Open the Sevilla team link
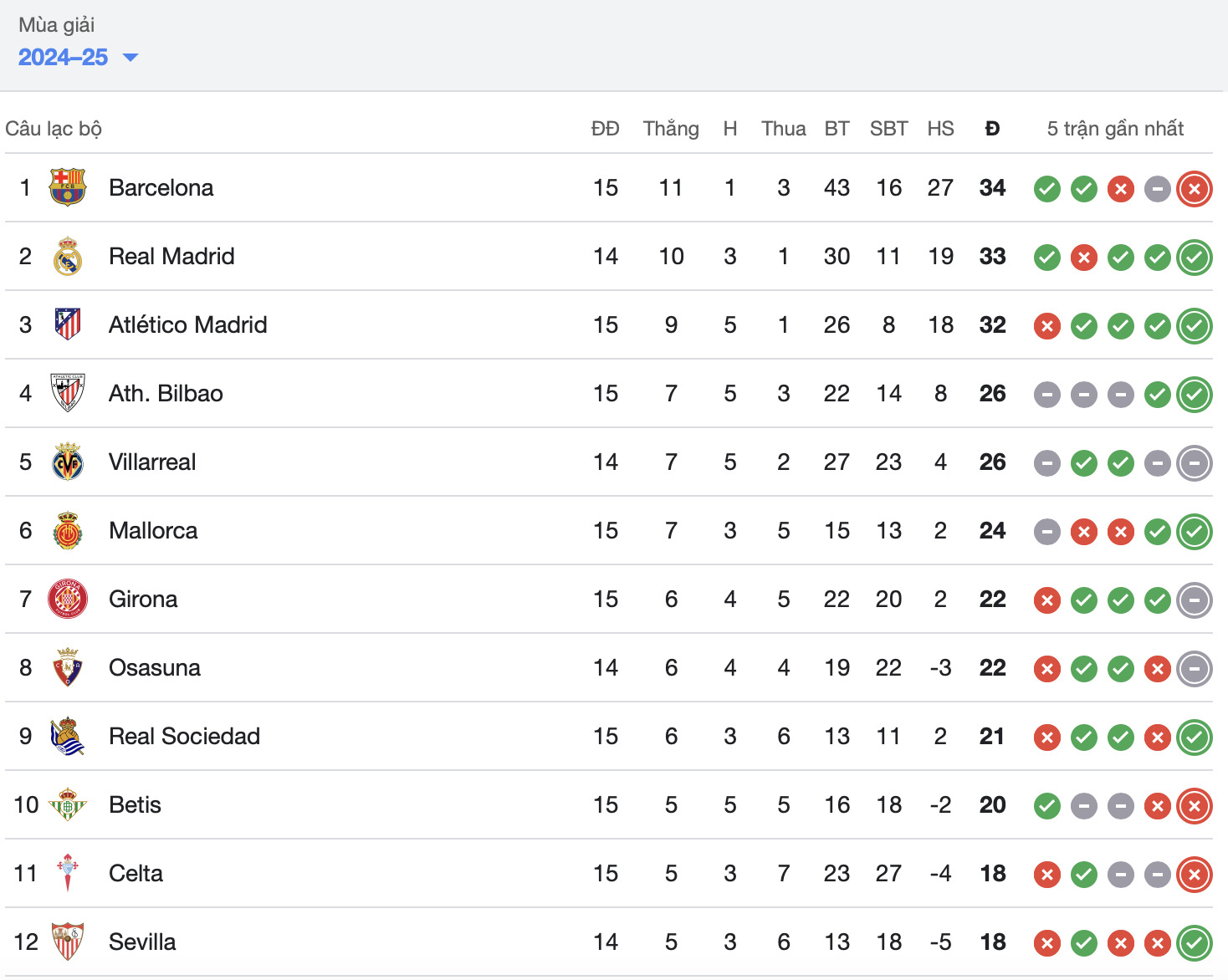 click(x=142, y=942)
